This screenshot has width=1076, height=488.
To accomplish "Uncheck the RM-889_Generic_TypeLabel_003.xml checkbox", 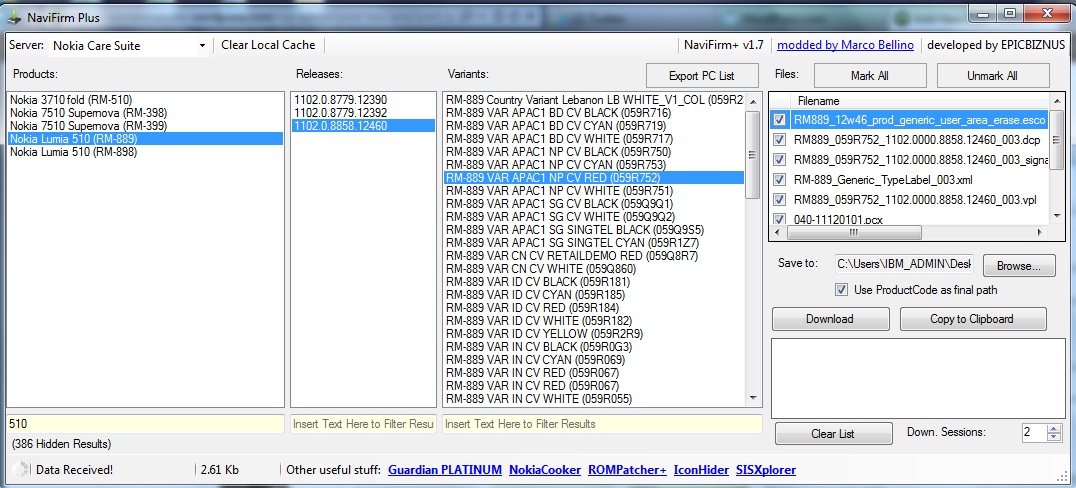I will (x=780, y=180).
